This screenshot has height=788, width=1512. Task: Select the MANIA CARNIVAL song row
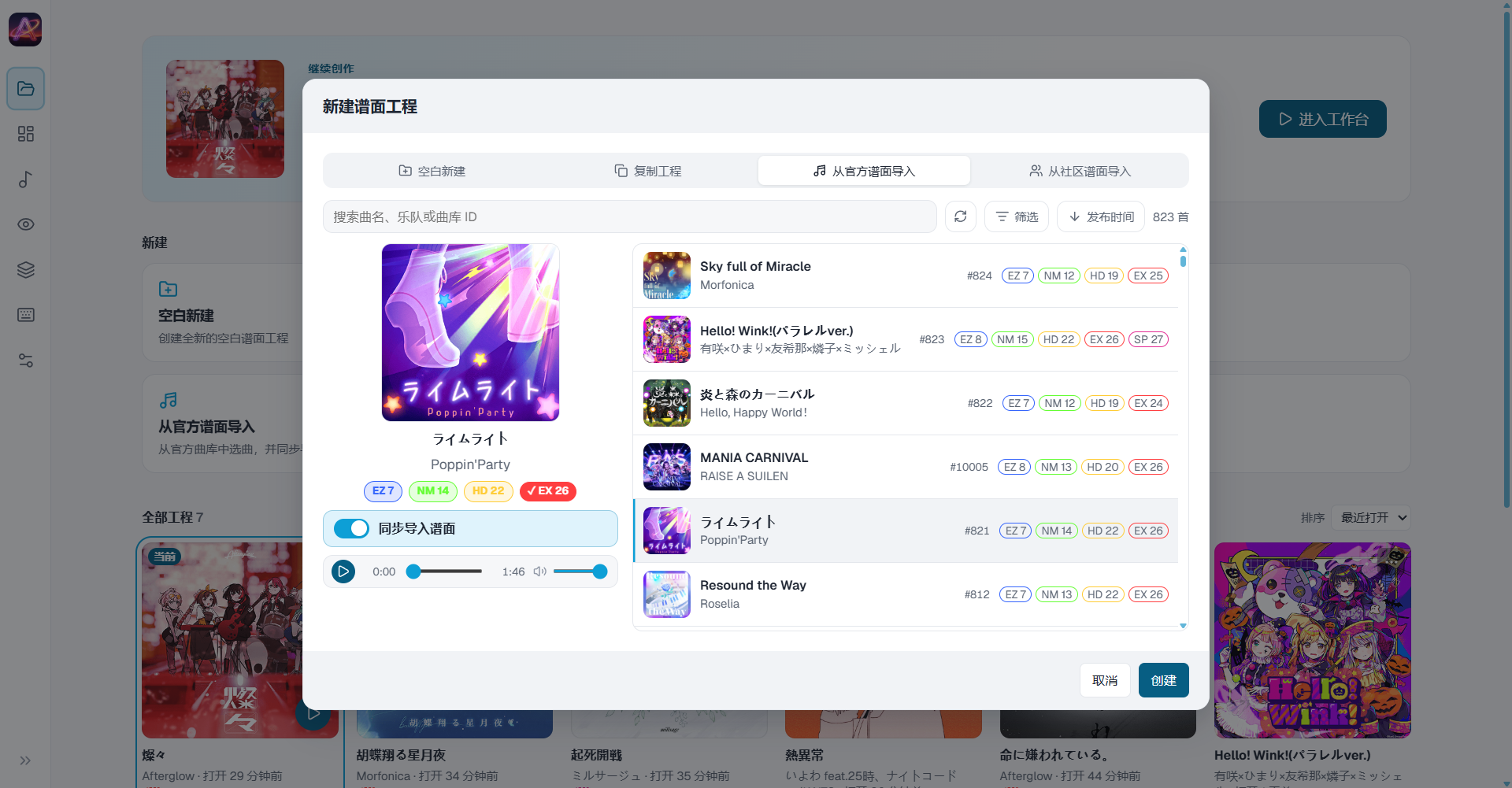coord(906,467)
